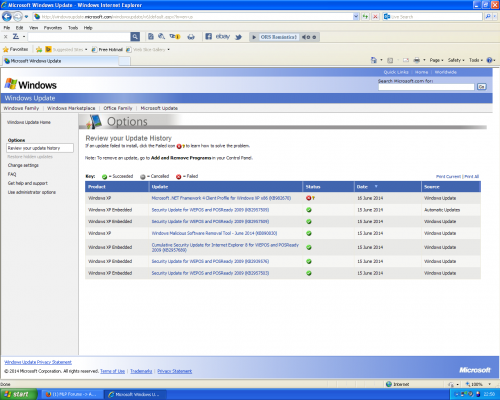Click the Twitter bird toolbar icon
The height and width of the screenshot is (400, 500).
coord(238,37)
